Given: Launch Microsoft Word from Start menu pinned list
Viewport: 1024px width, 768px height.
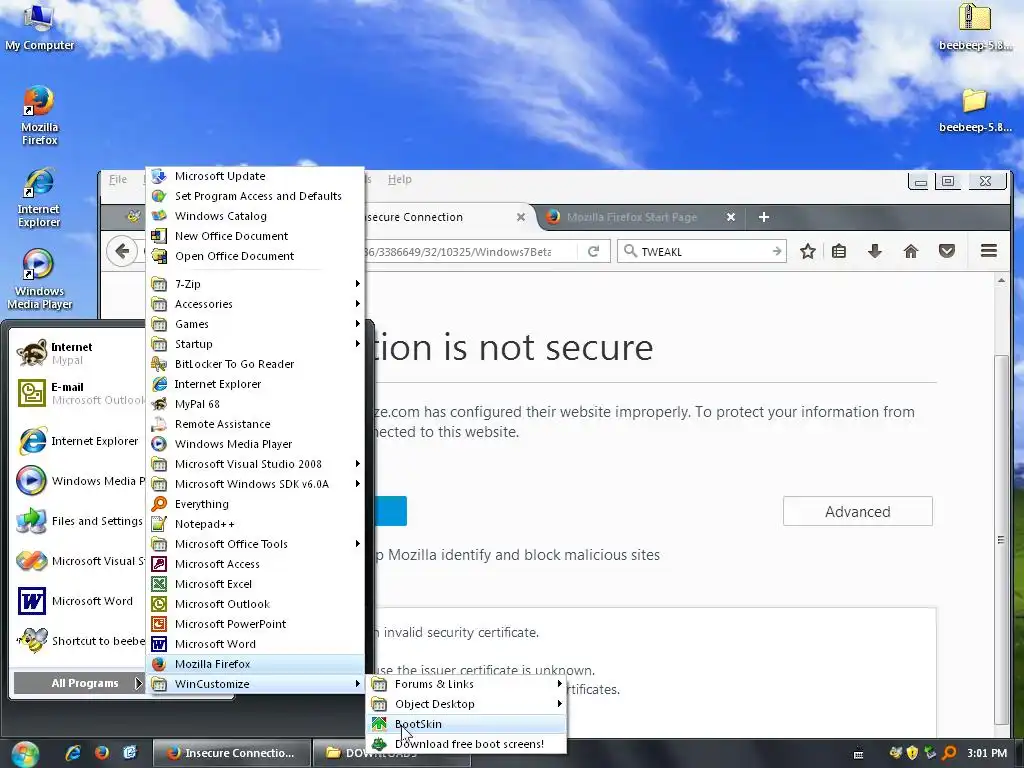Looking at the screenshot, I should point(78,601).
